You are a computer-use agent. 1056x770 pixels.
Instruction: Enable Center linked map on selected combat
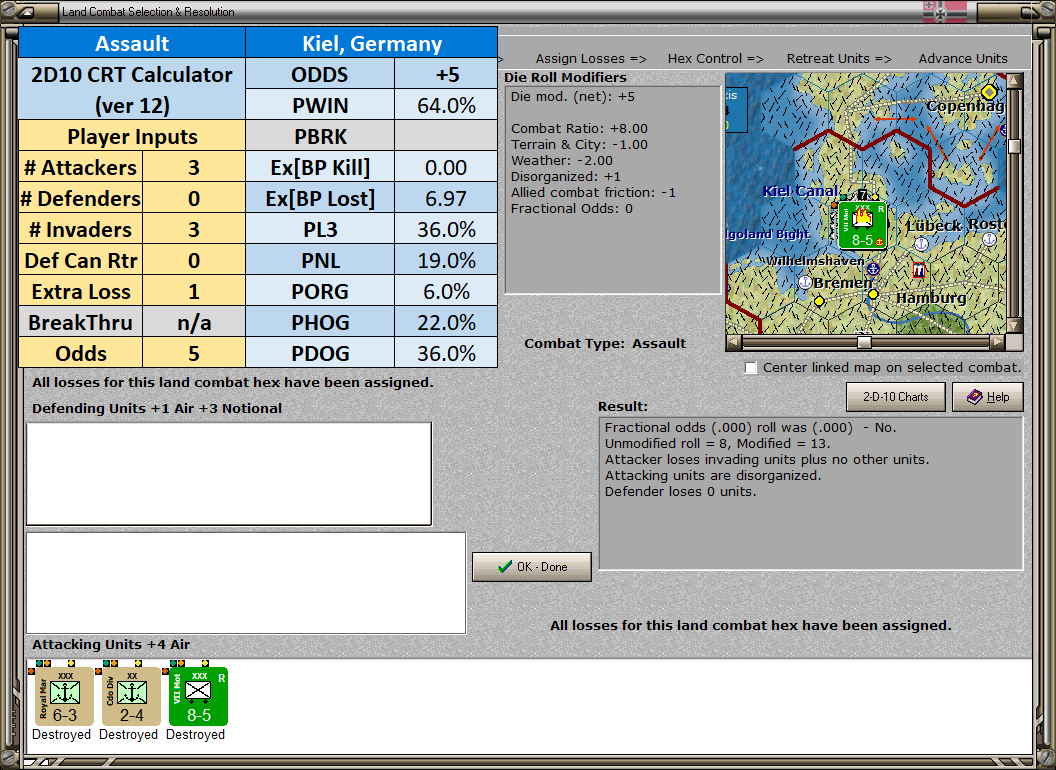coord(751,368)
